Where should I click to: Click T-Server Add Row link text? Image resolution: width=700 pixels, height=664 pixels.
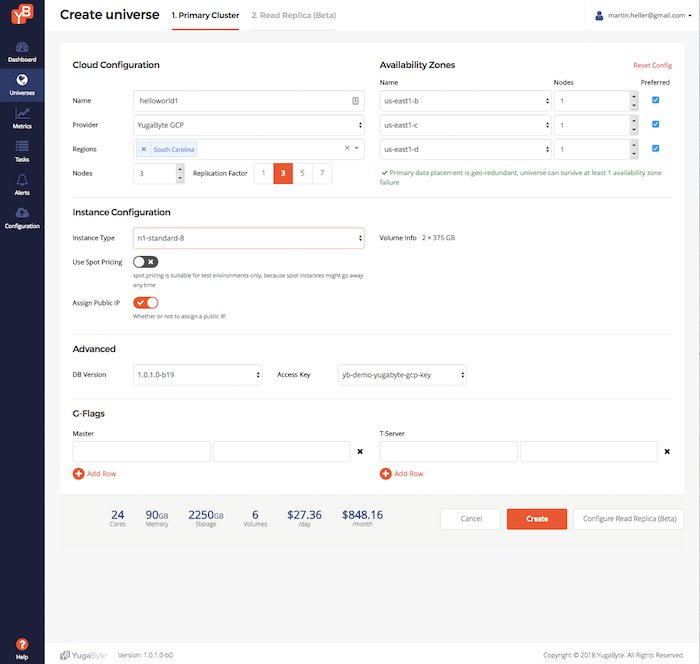(x=408, y=473)
